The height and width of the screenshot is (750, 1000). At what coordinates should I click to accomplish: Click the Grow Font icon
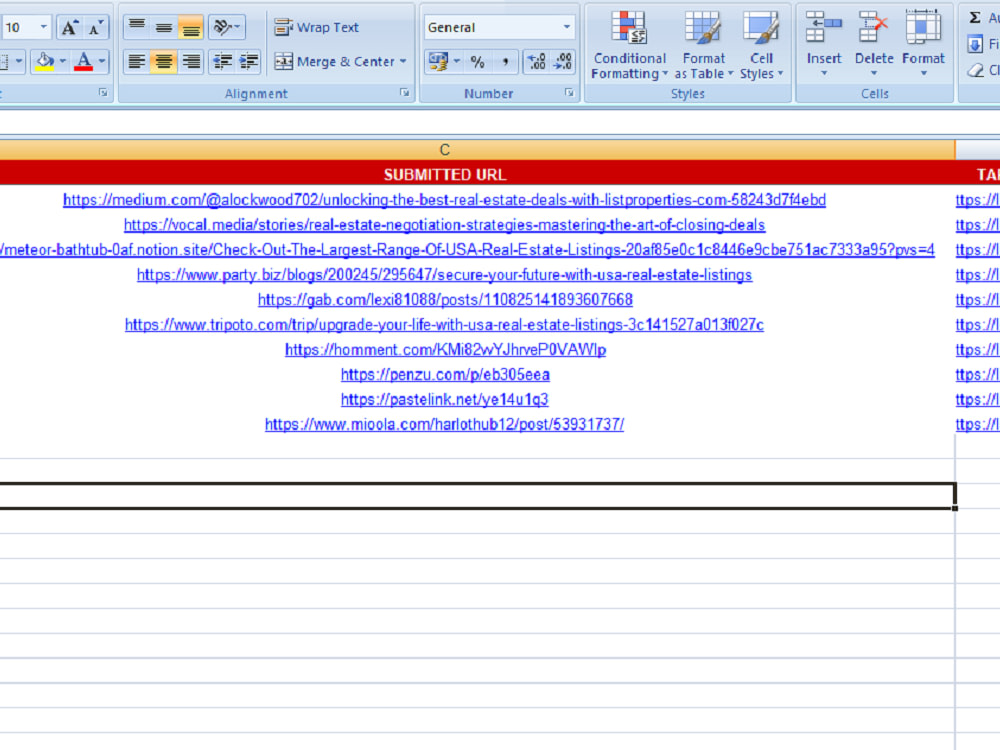click(69, 27)
